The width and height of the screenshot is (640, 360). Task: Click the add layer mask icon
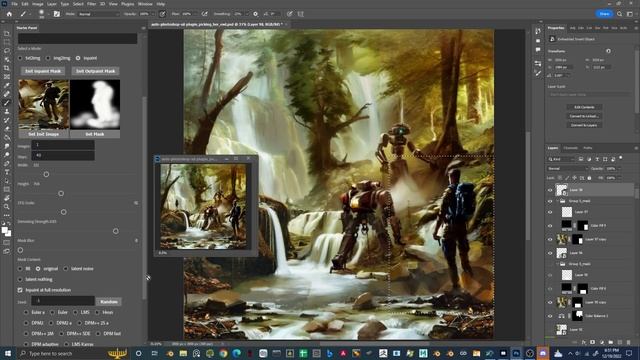pos(593,342)
